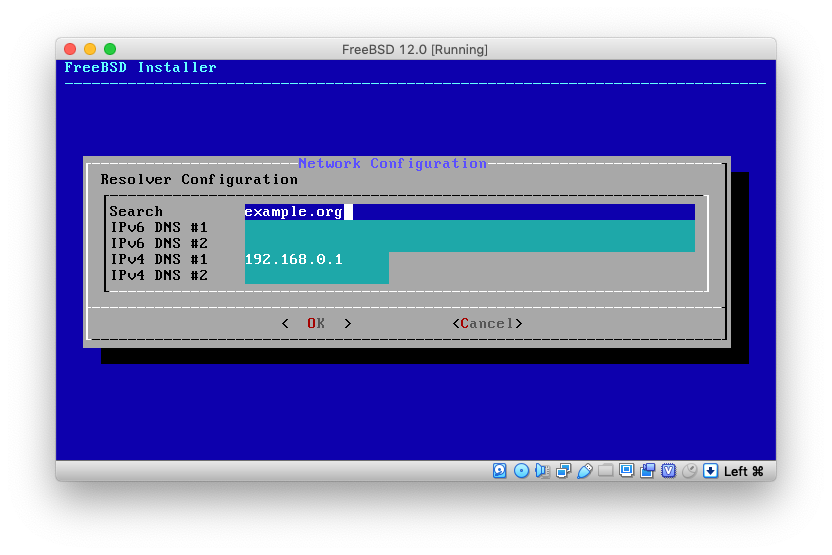Focus the empty IPv4 DNS #2 field
This screenshot has width=832, height=555.
tap(316, 276)
